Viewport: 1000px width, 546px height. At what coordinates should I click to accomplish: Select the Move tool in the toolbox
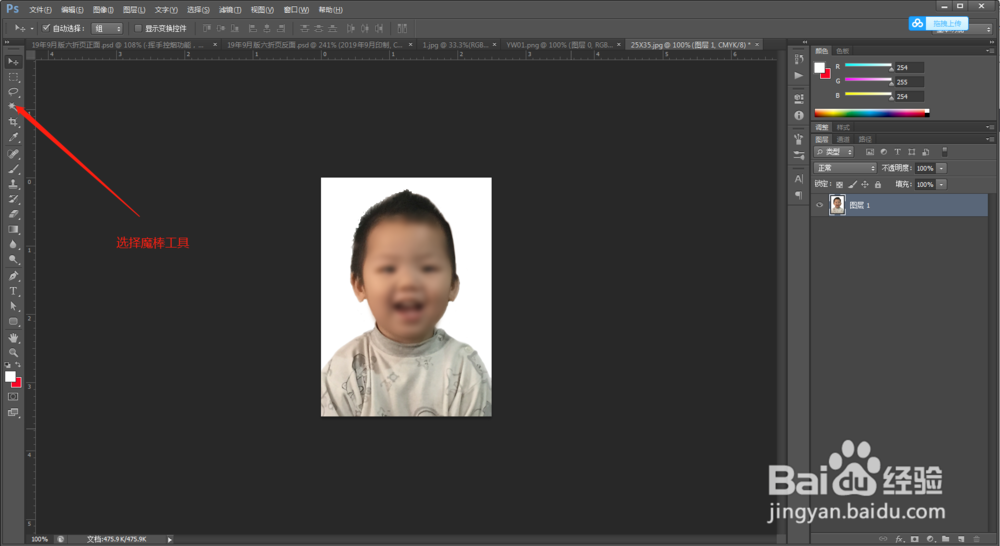click(x=13, y=62)
